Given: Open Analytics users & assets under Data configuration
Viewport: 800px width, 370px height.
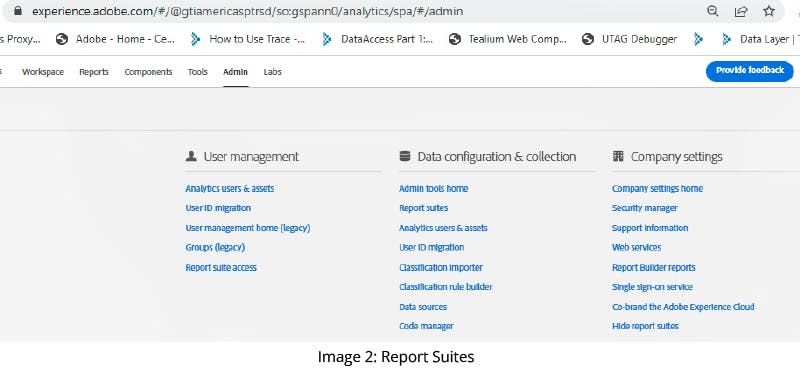Looking at the screenshot, I should (443, 228).
